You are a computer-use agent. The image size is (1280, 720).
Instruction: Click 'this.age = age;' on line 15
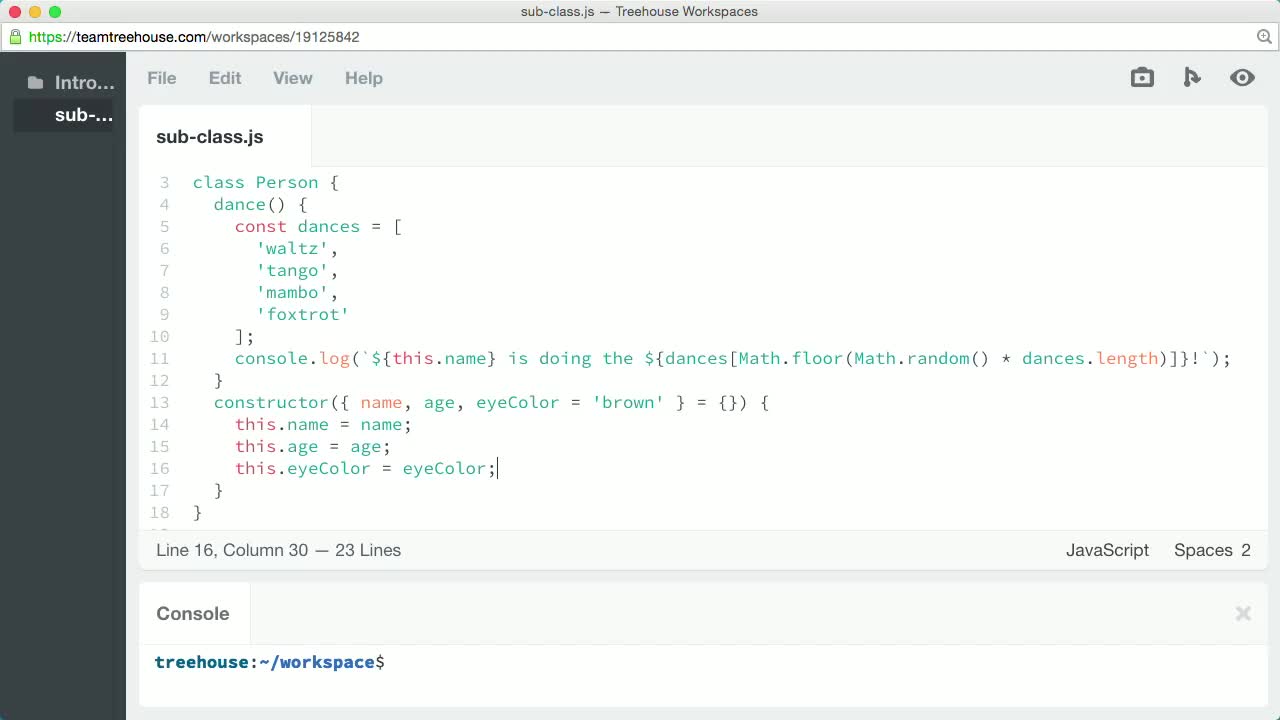[313, 447]
